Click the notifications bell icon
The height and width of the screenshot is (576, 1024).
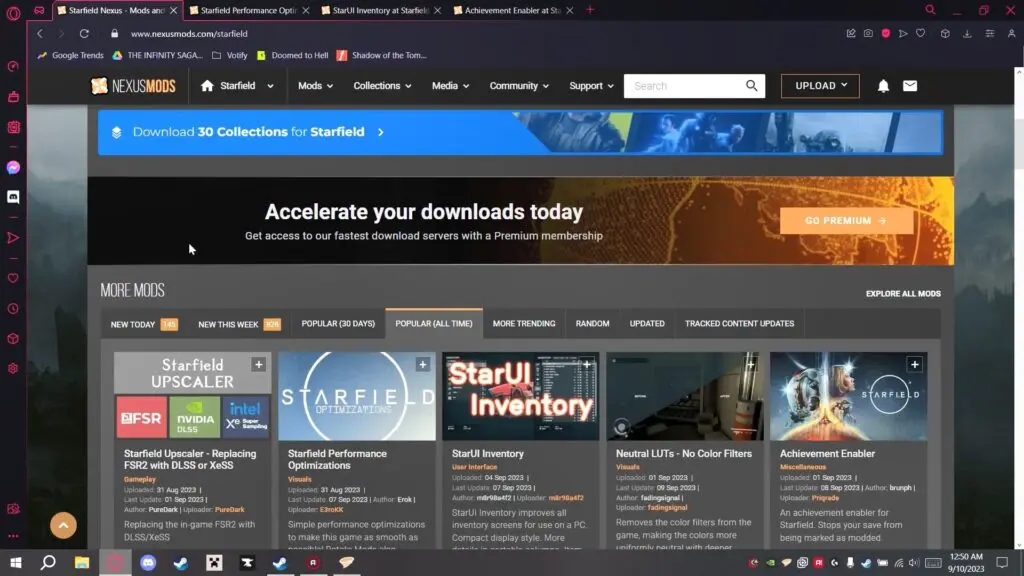click(883, 86)
